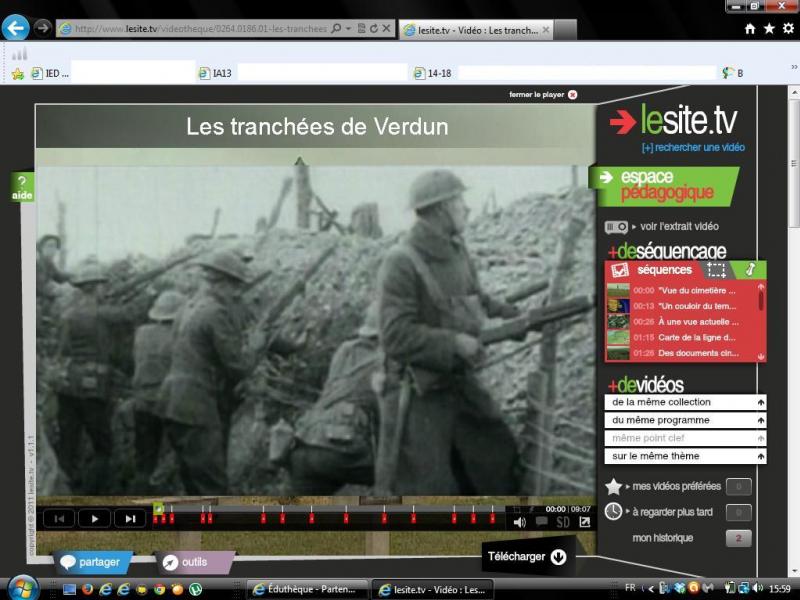800x600 pixels.
Task: Expand 'du même programme' list
Action: (x=685, y=420)
